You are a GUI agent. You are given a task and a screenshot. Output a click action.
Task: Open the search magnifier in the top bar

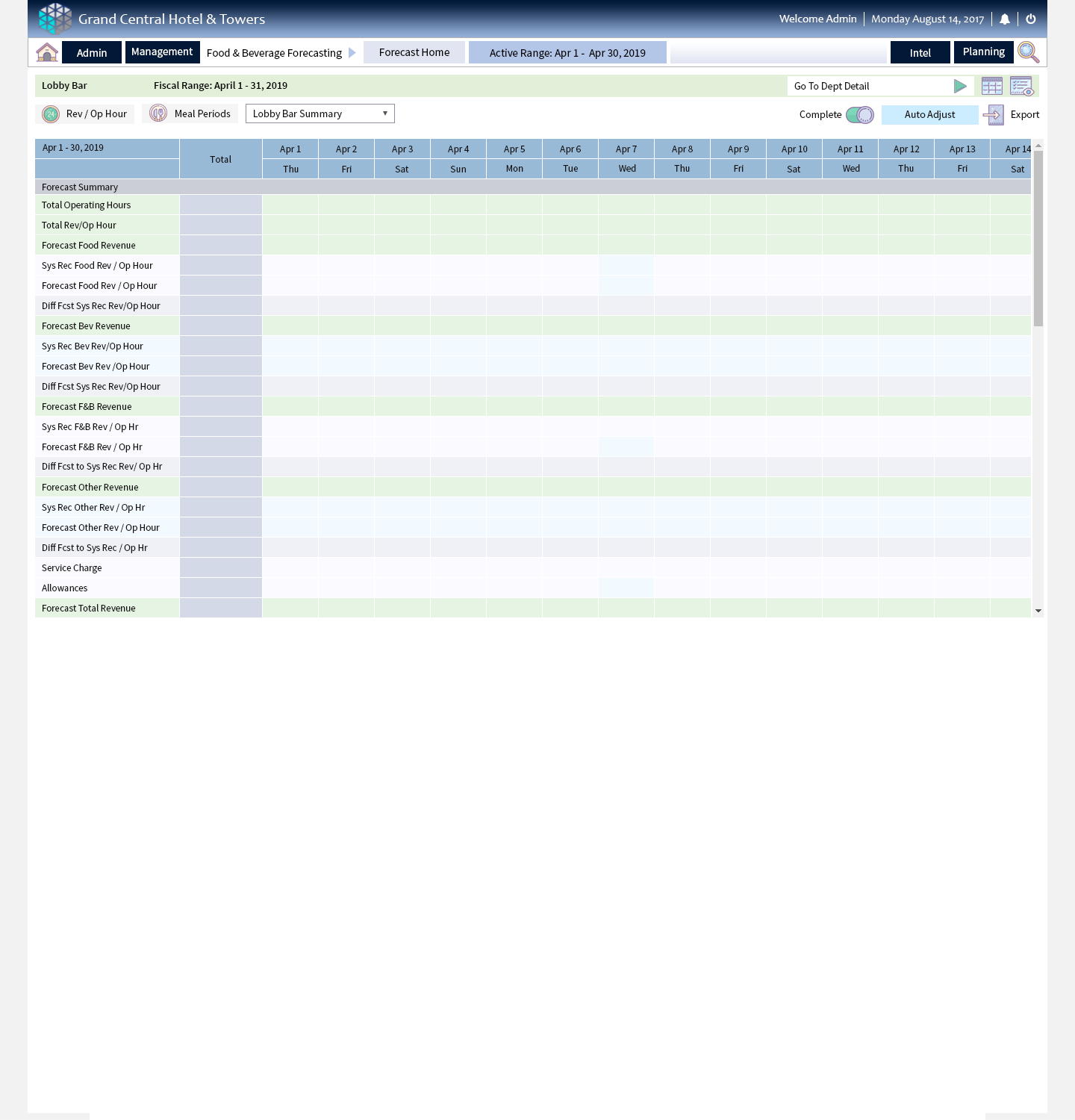(x=1028, y=52)
